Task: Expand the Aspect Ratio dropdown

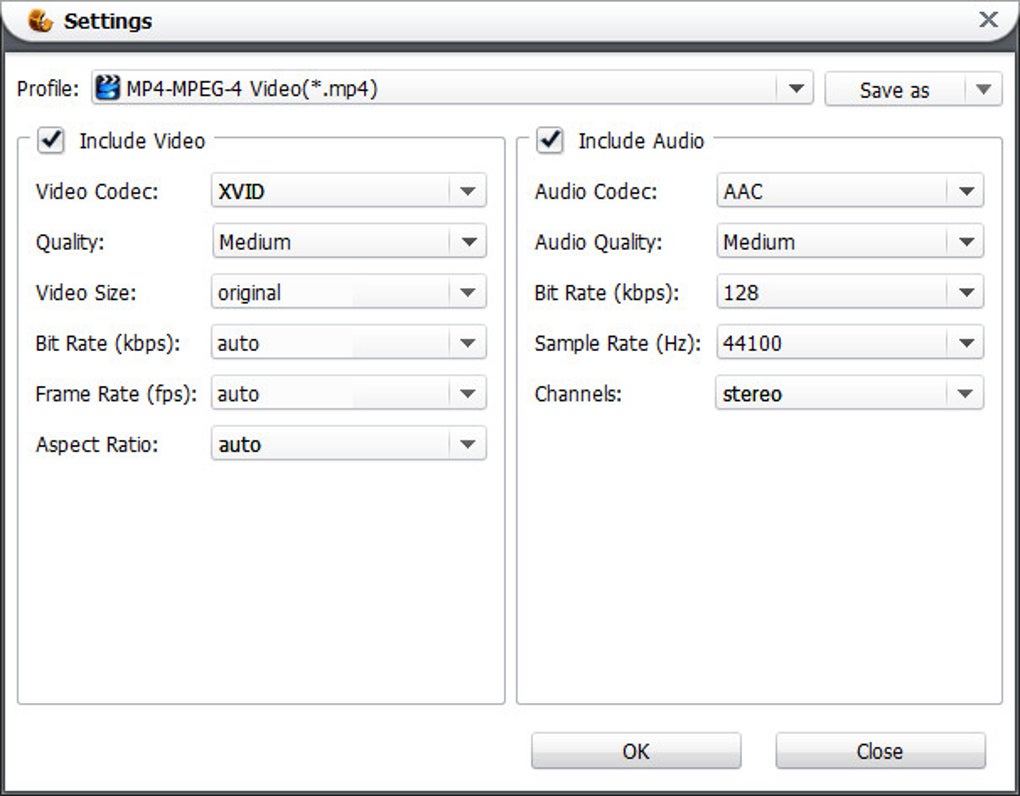Action: tap(467, 445)
